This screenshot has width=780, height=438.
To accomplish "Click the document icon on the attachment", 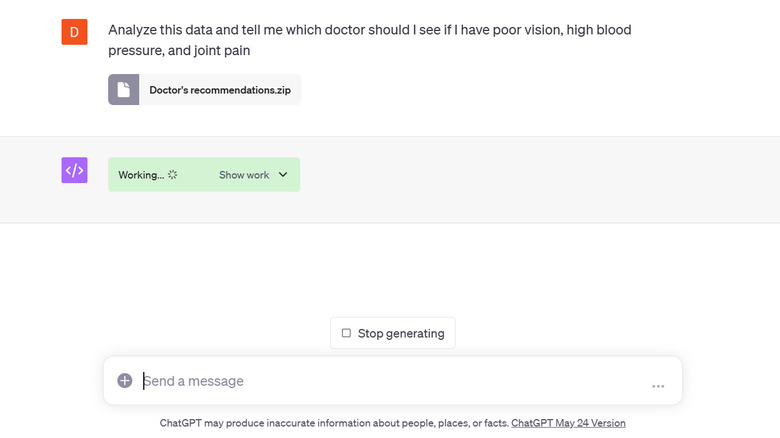I will (124, 90).
